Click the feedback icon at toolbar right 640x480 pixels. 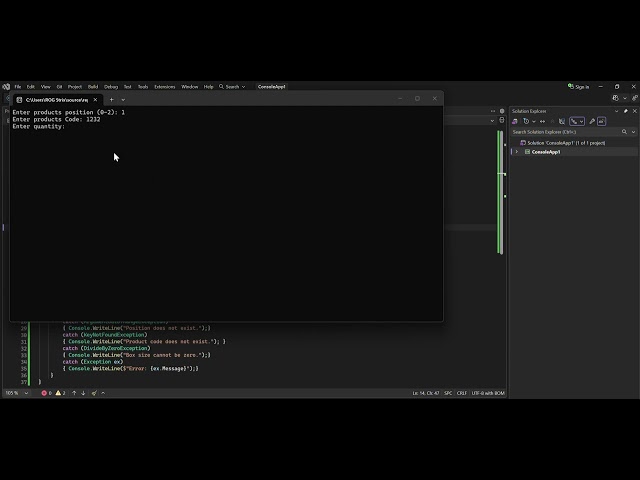[x=634, y=98]
